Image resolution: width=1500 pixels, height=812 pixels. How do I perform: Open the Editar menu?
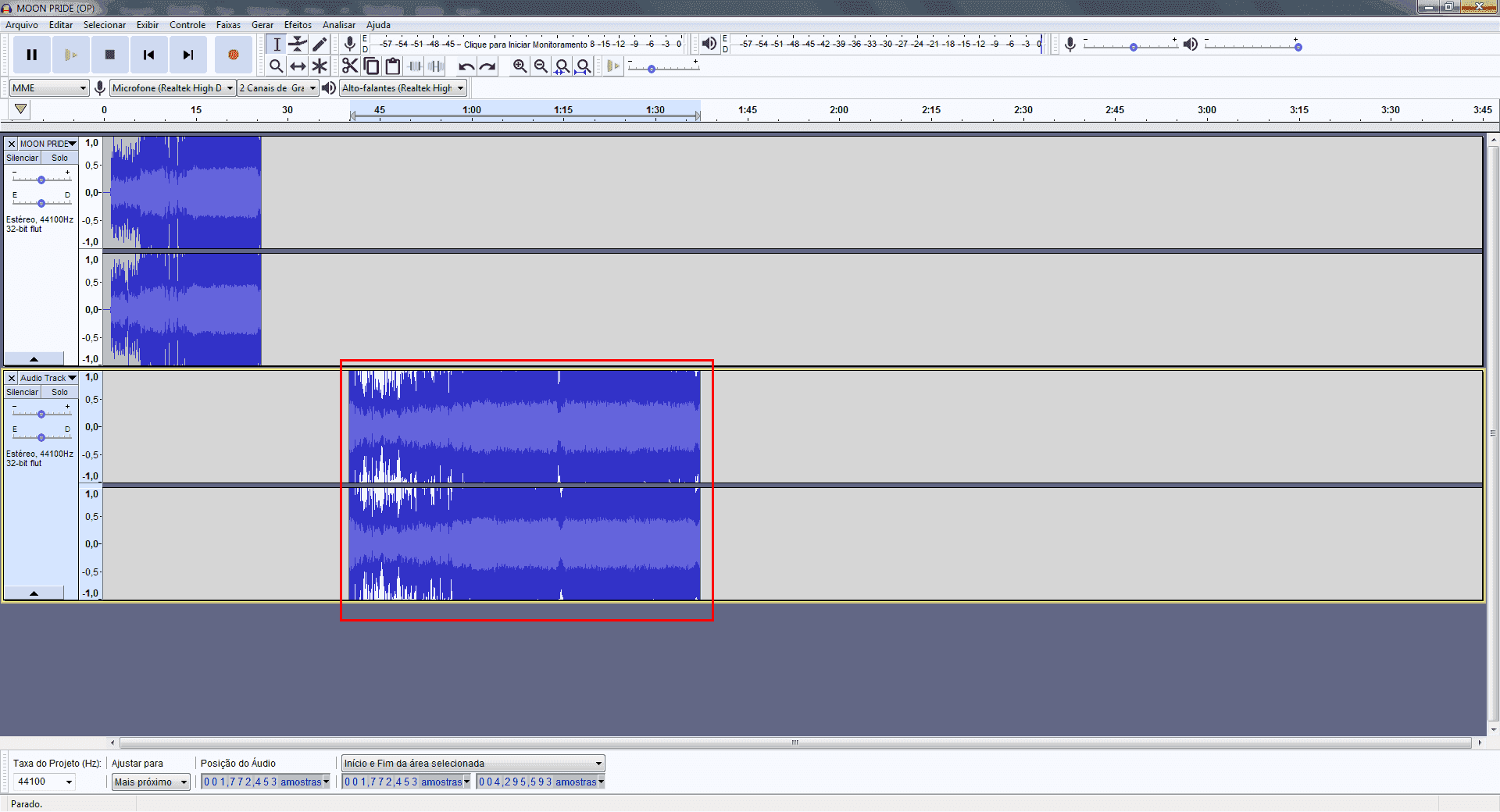coord(61,25)
